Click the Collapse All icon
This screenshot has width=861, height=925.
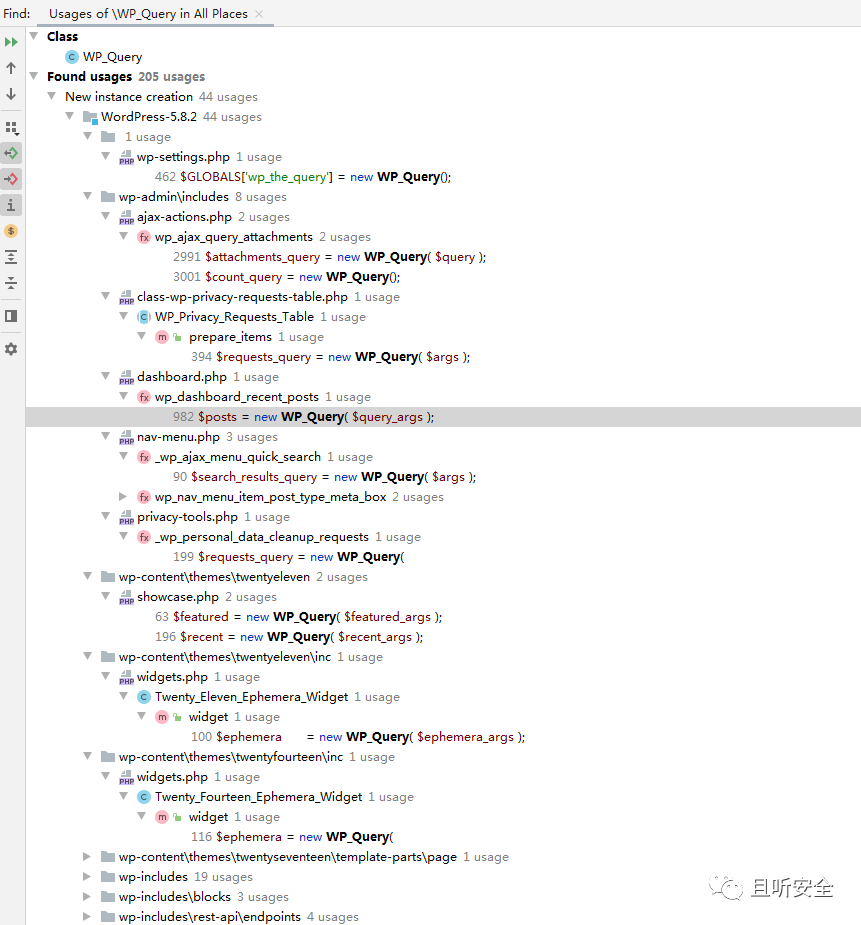click(11, 283)
